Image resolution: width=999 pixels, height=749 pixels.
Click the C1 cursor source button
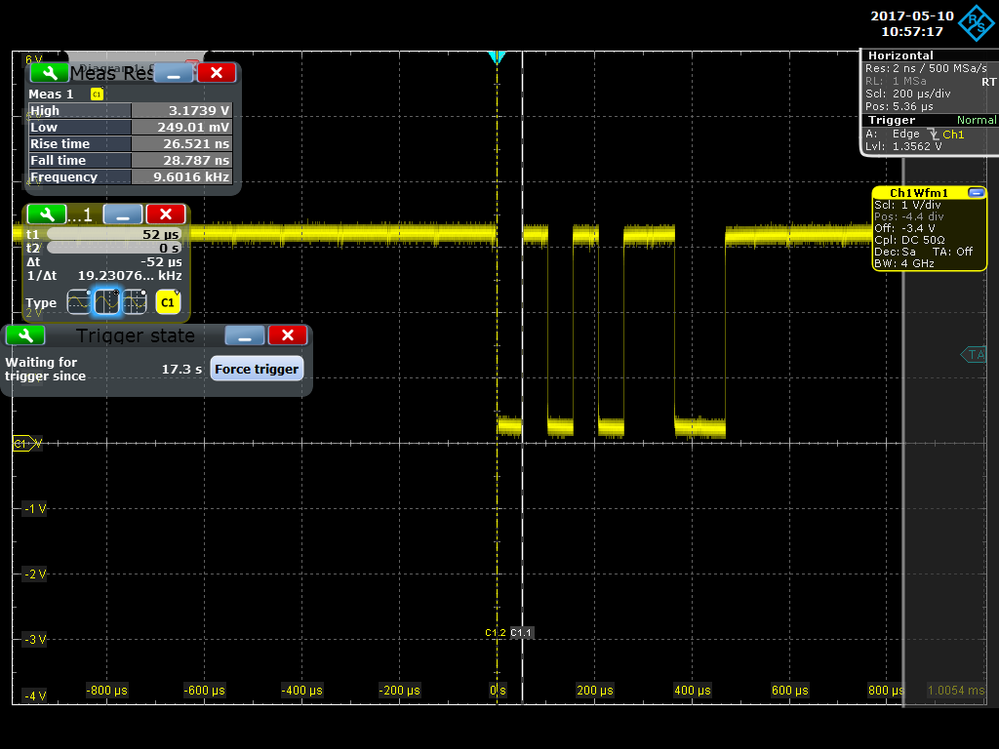click(168, 302)
